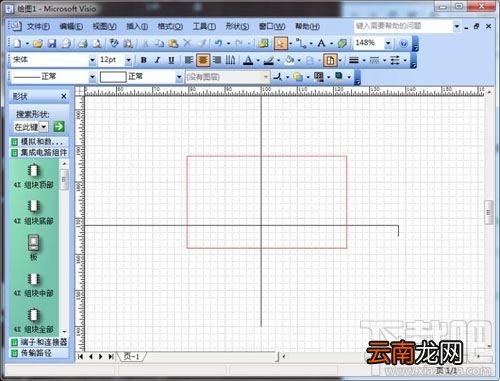This screenshot has width=500, height=381.
Task: Toggle the highlighted text block button
Action: 330,60
